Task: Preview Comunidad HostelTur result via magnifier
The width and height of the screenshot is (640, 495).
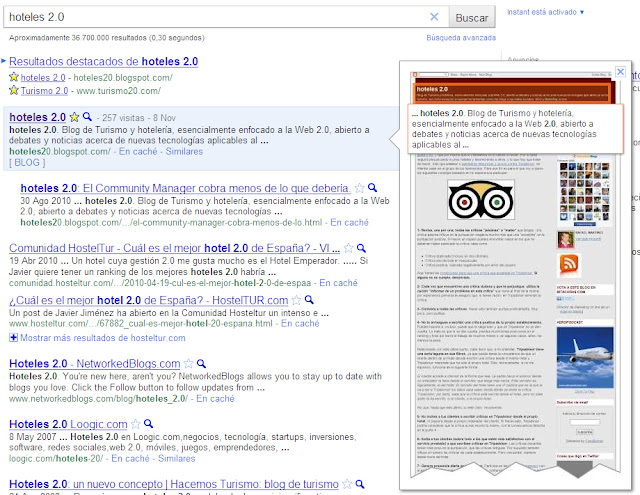Action: [x=361, y=248]
